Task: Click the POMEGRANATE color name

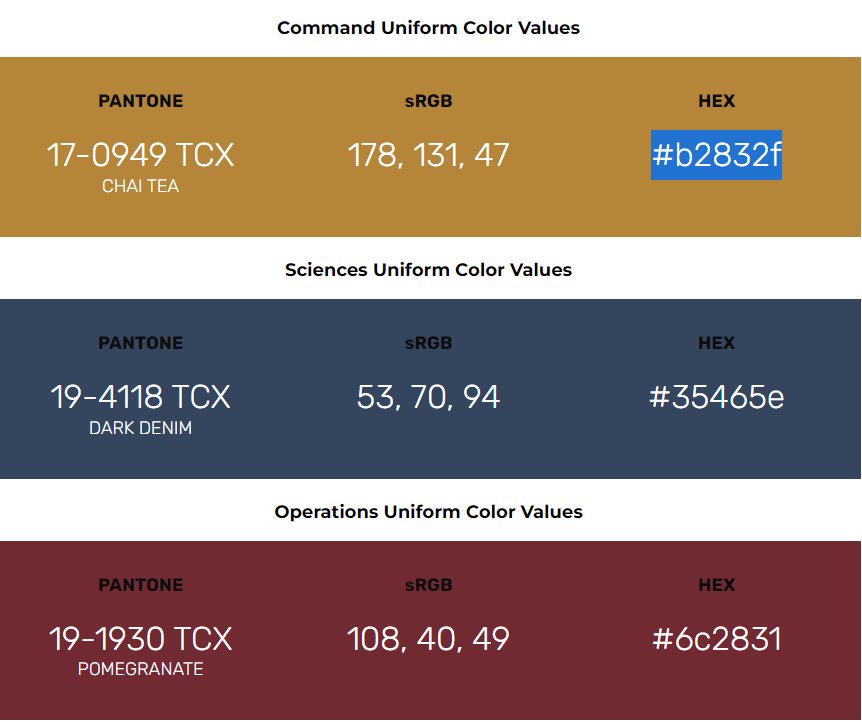Action: (x=141, y=670)
